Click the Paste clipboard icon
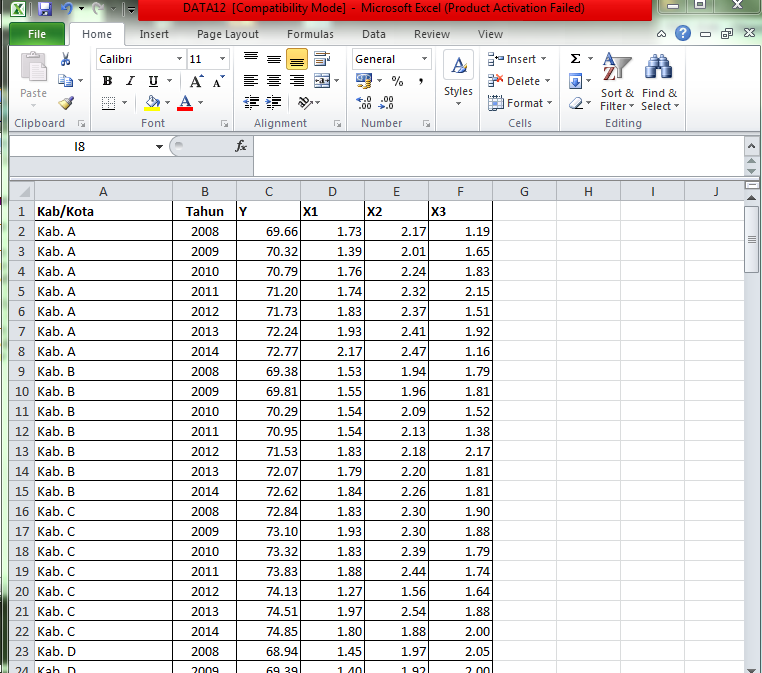Image resolution: width=762 pixels, height=673 pixels. click(33, 67)
